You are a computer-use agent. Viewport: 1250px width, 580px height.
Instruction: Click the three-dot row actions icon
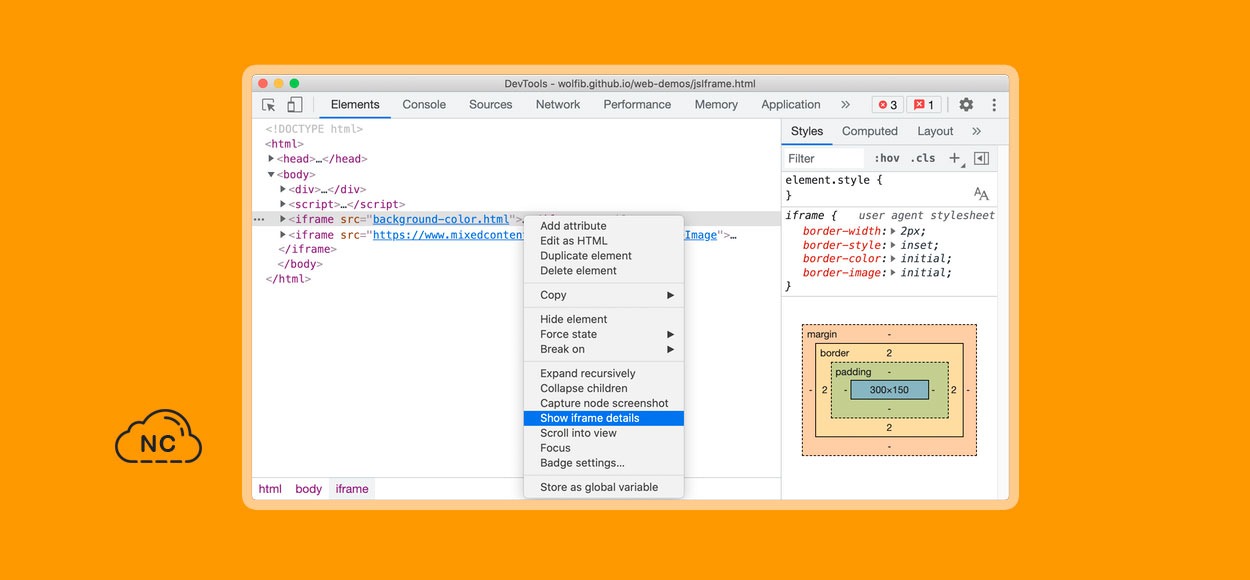point(259,219)
